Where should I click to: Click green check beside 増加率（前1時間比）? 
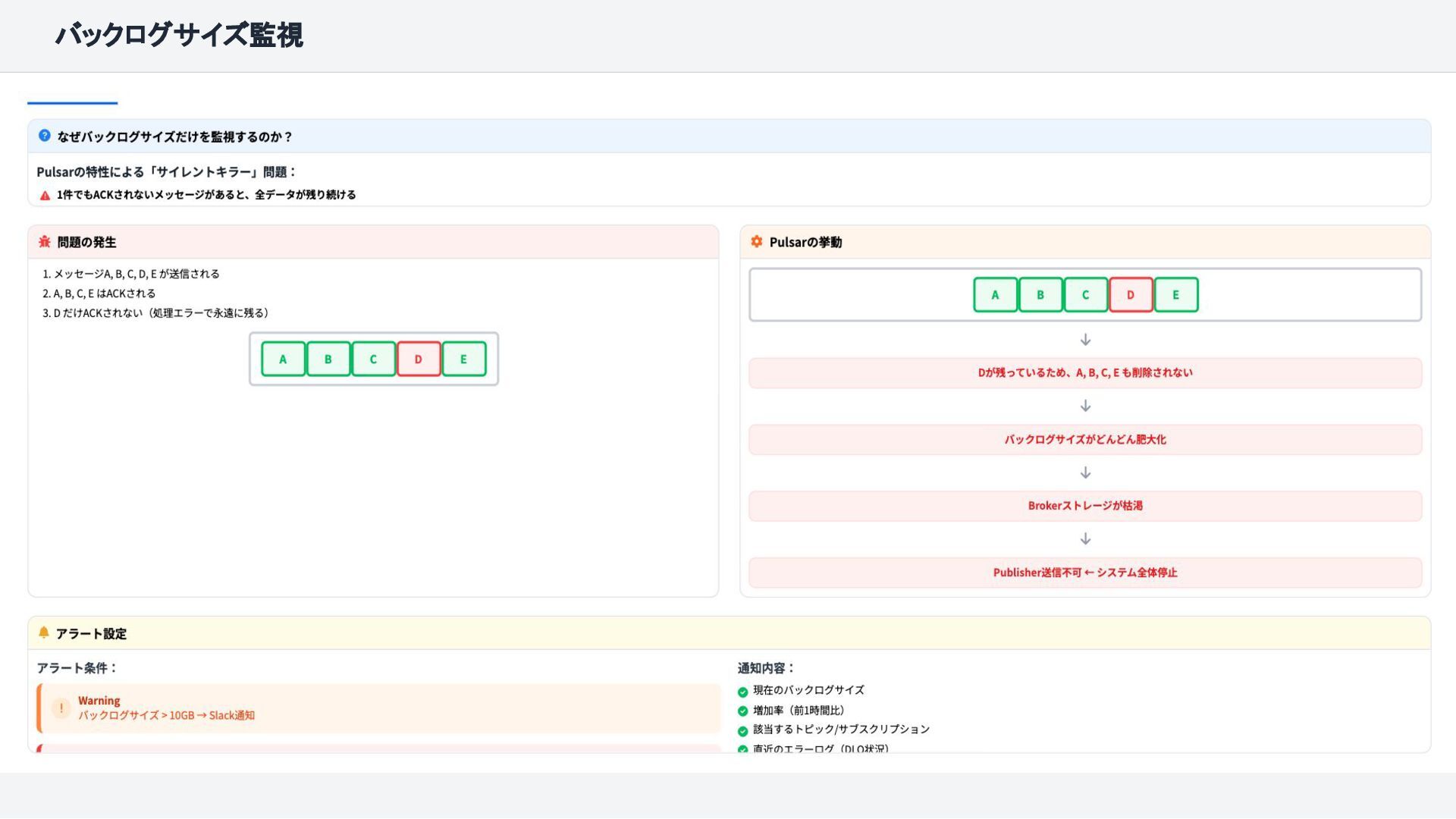coord(742,711)
